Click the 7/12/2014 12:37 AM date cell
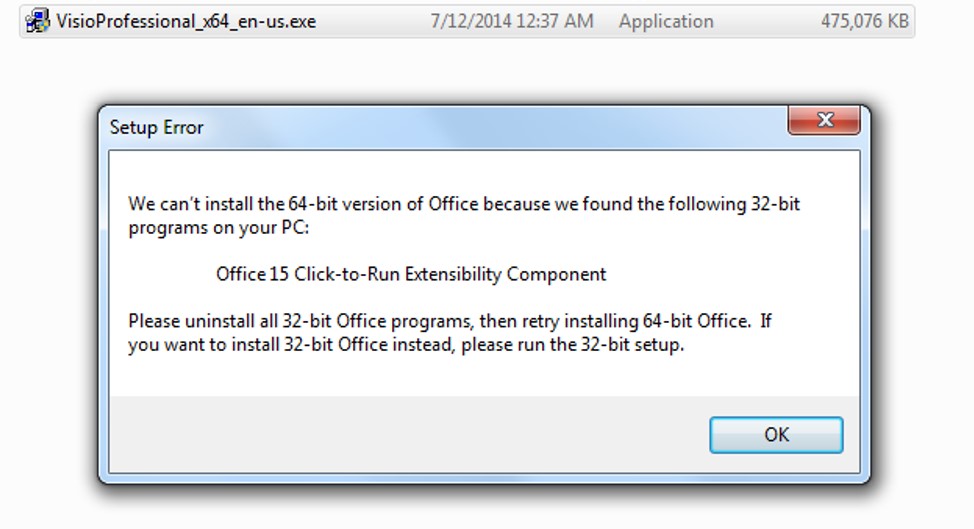The image size is (974, 529). [x=512, y=22]
